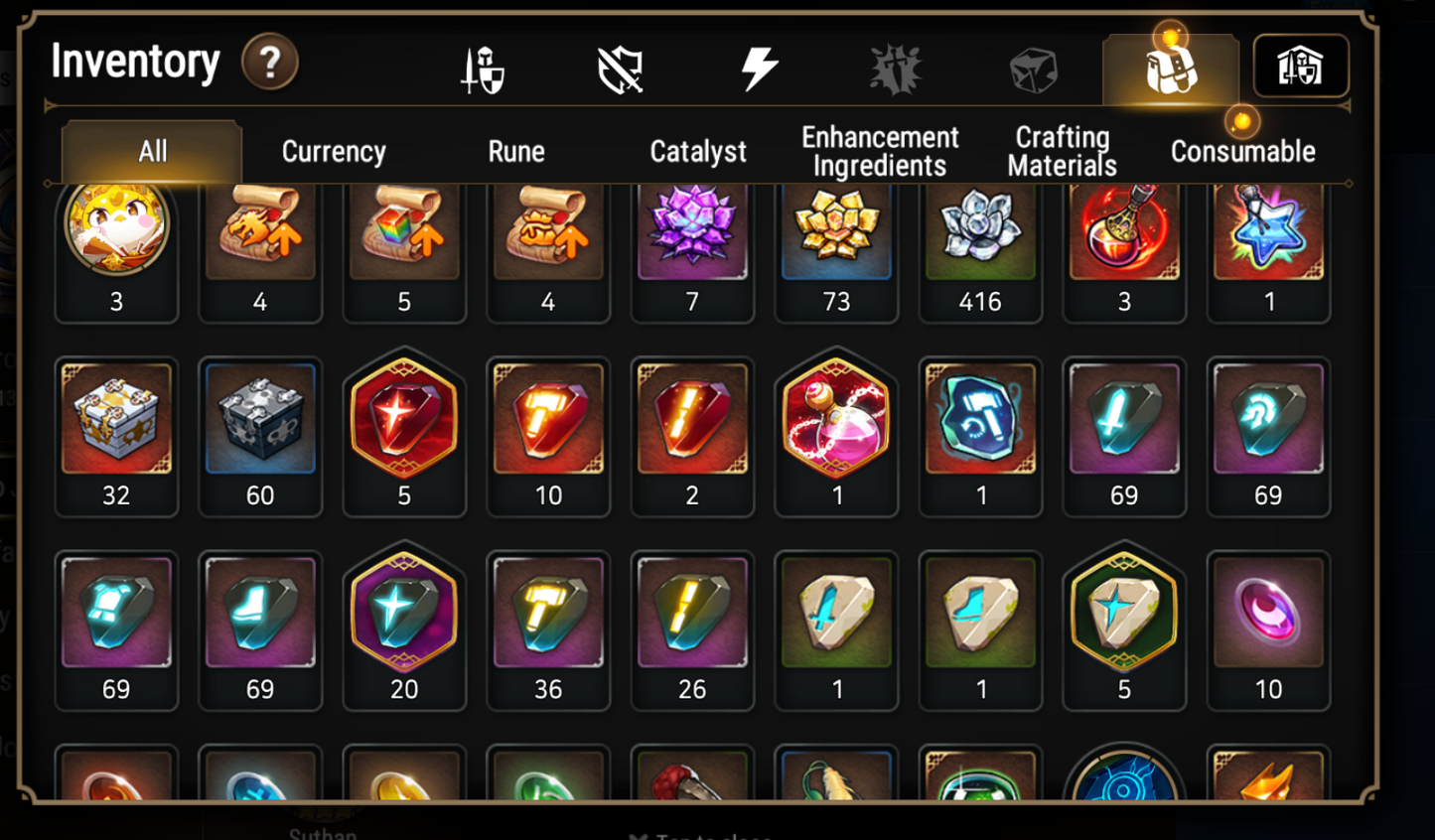Open the Catalyst tab
The image size is (1435, 840).
tap(698, 152)
